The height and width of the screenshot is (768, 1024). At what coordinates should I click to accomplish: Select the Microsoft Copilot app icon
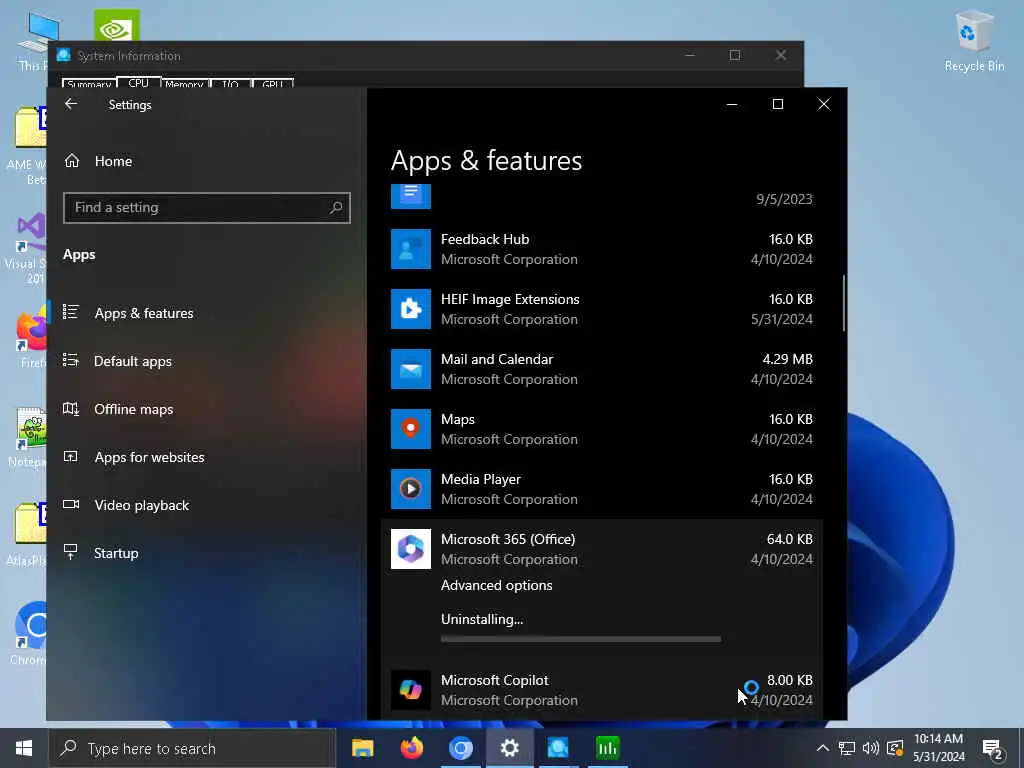411,690
